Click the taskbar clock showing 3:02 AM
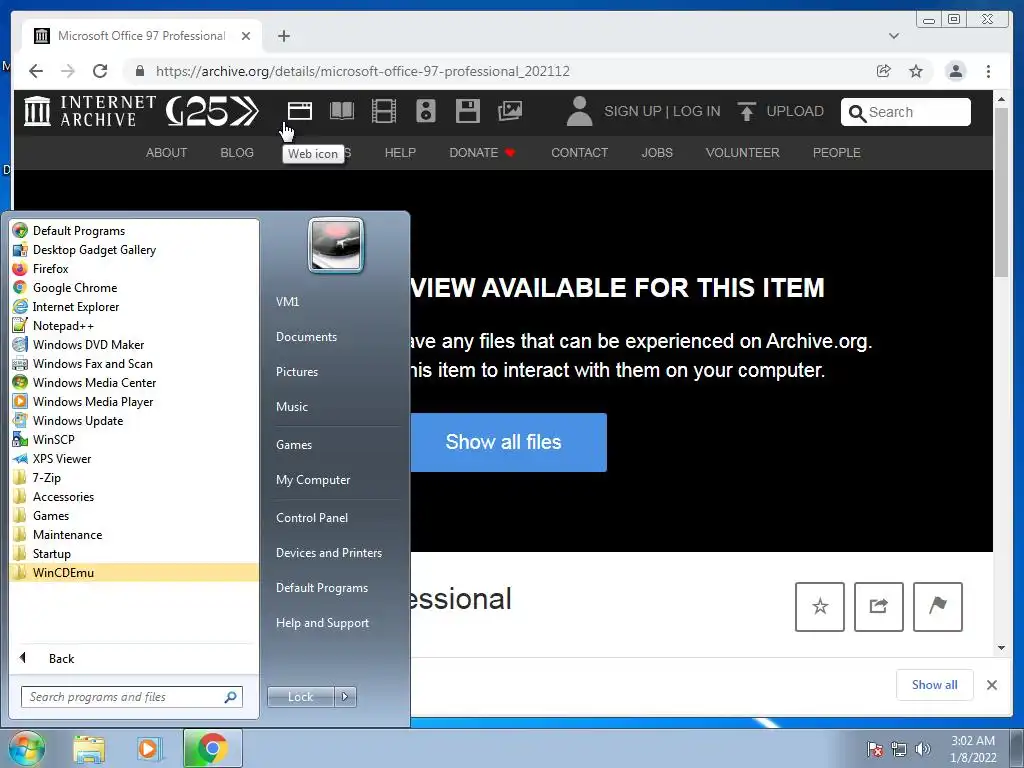This screenshot has width=1024, height=768. 973,748
